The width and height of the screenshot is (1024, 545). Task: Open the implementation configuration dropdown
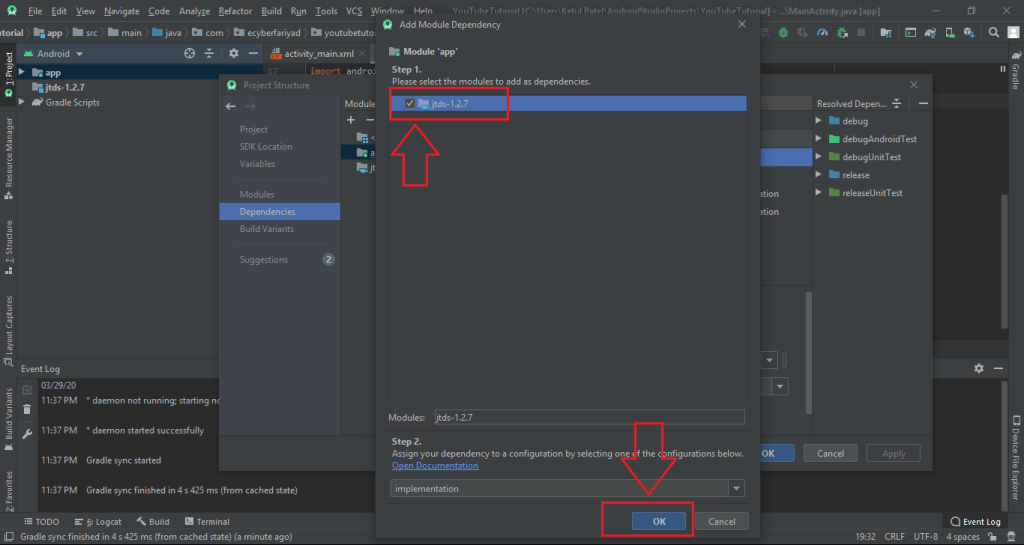pyautogui.click(x=737, y=489)
